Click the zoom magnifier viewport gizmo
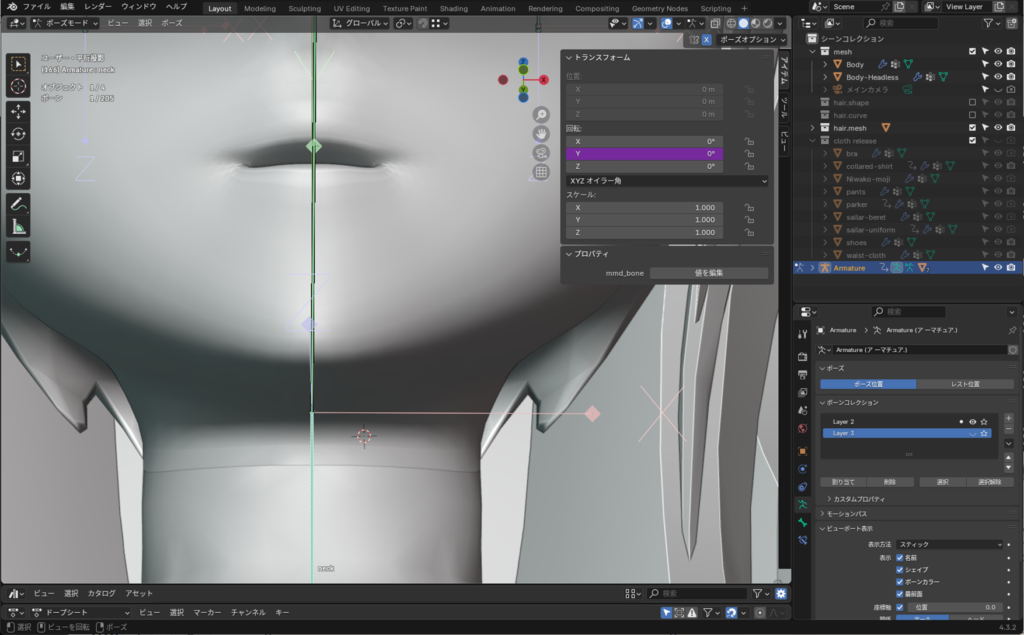Image resolution: width=1024 pixels, height=635 pixels. [x=541, y=115]
